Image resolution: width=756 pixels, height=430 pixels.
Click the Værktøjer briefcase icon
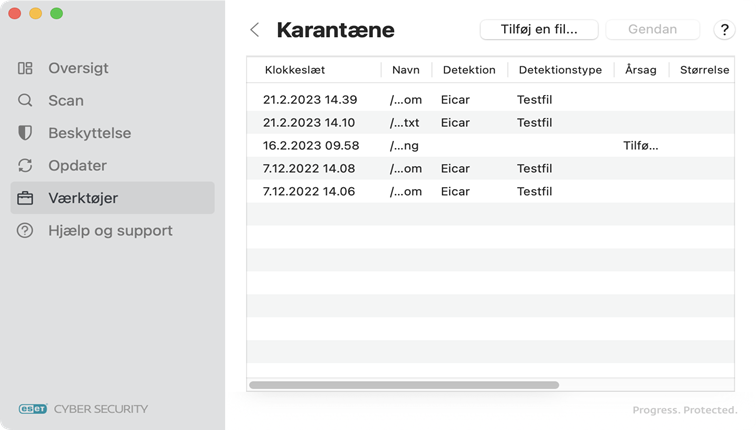(x=25, y=198)
